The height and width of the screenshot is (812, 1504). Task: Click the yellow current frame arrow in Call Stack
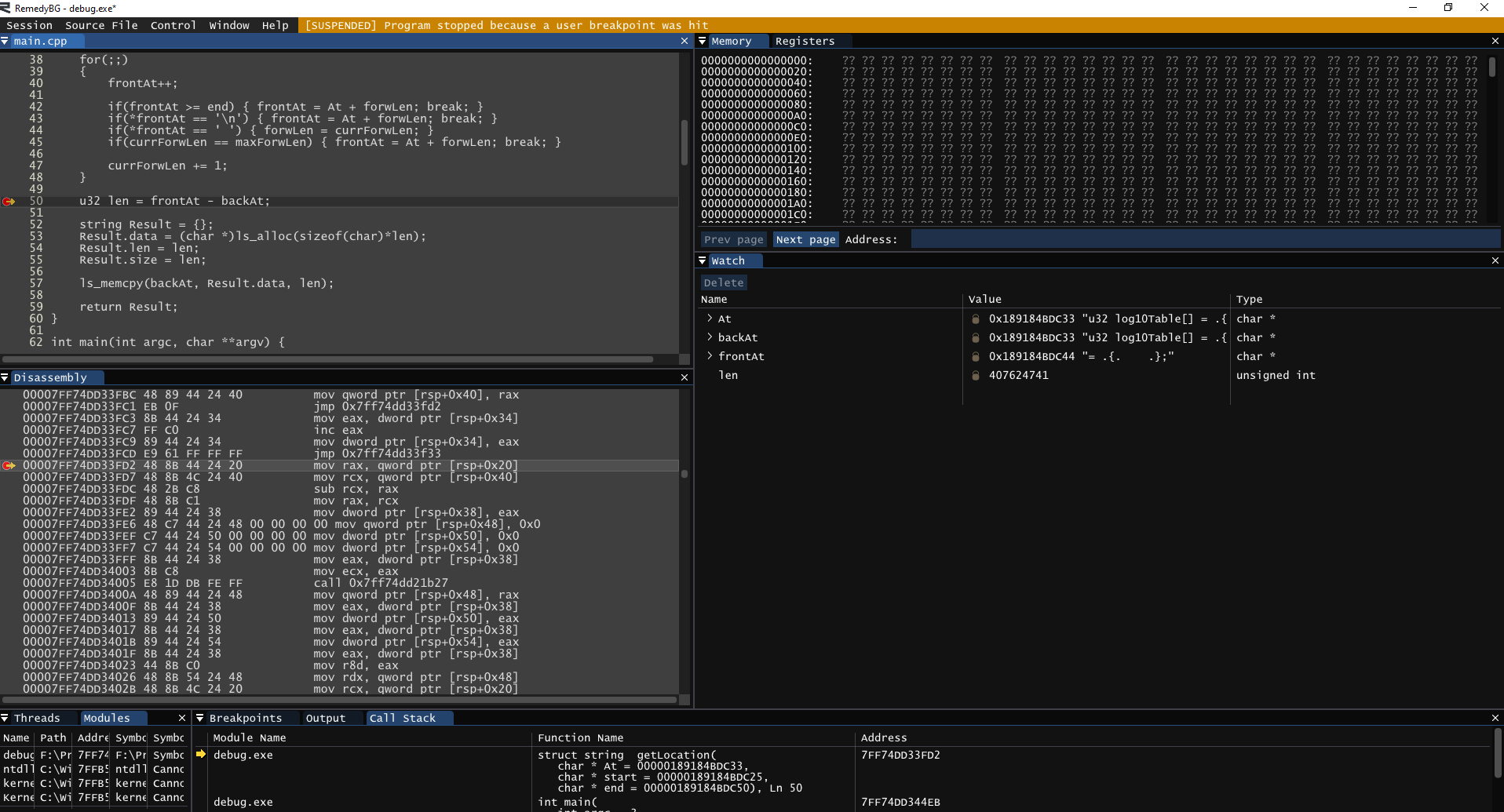(201, 755)
